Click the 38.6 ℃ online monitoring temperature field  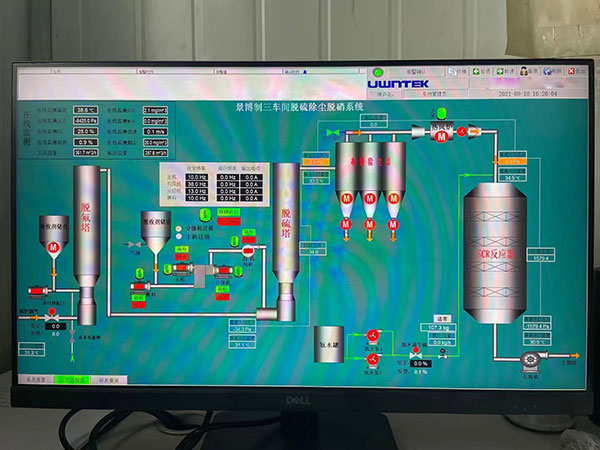point(87,110)
